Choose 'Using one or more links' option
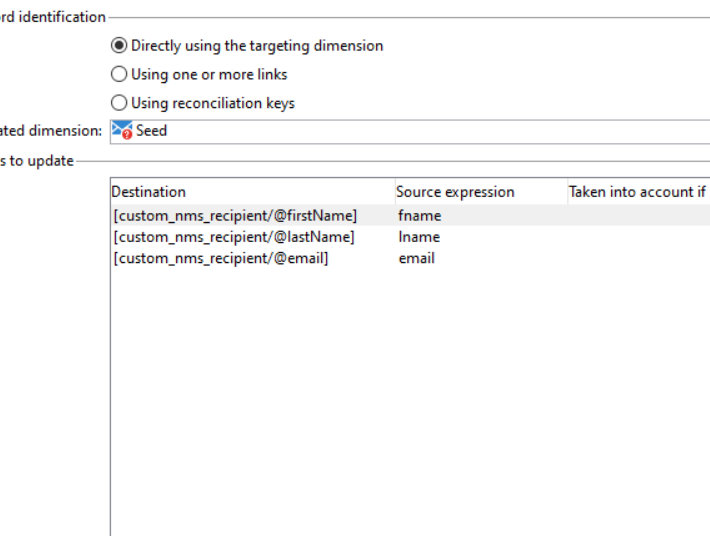710x536 pixels. 120,74
